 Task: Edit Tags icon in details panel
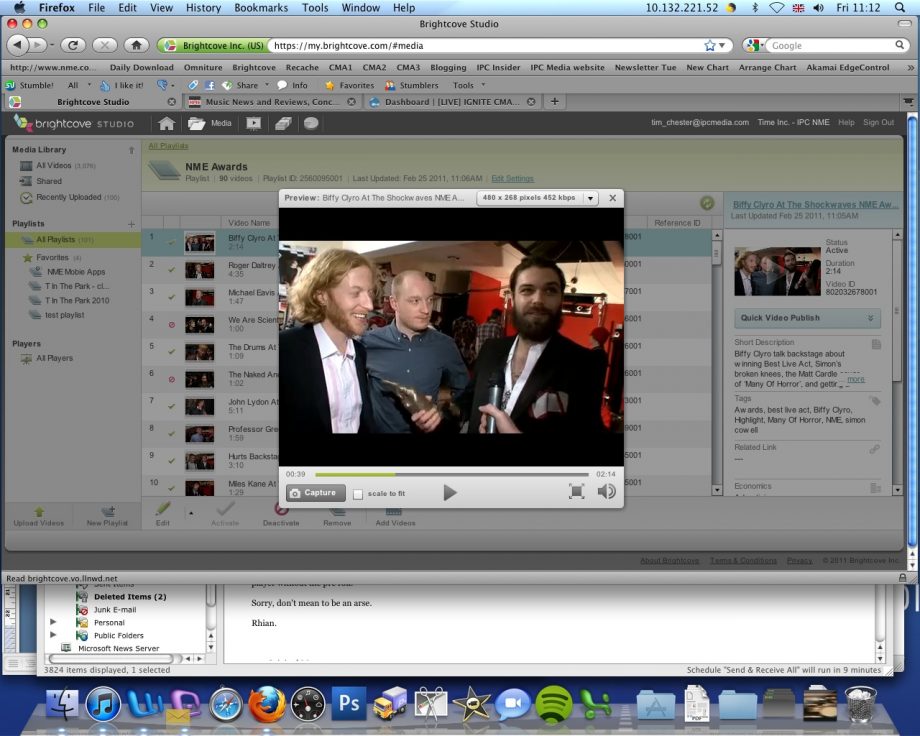pos(875,401)
